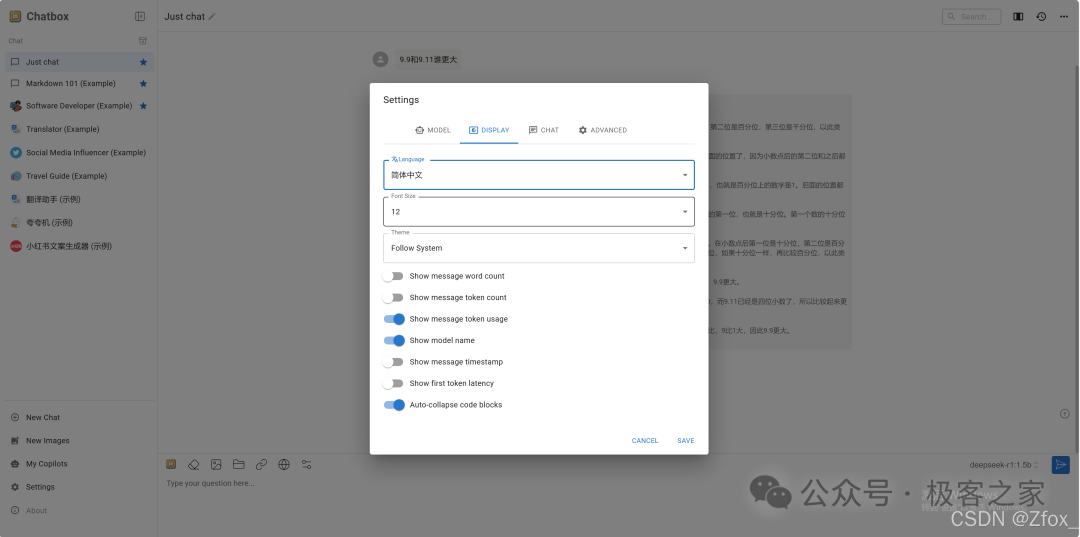Enable Show message timestamp
The height and width of the screenshot is (537, 1080).
coord(393,361)
